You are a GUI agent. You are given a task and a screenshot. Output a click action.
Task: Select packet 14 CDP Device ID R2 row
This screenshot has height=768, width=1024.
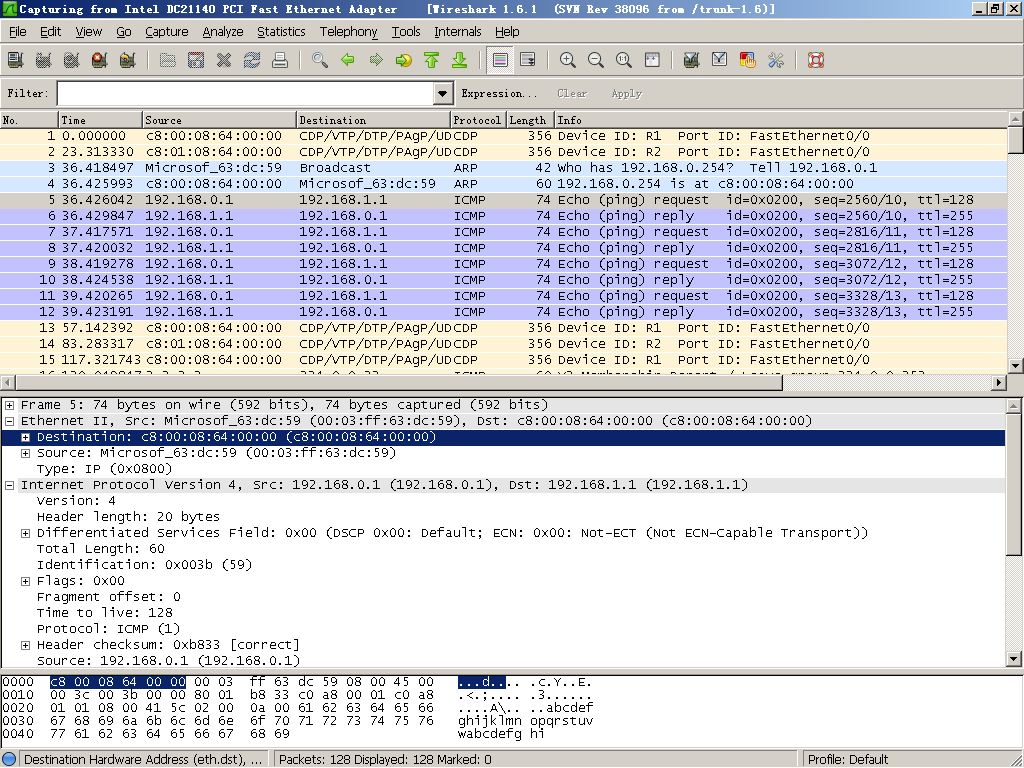(503, 344)
